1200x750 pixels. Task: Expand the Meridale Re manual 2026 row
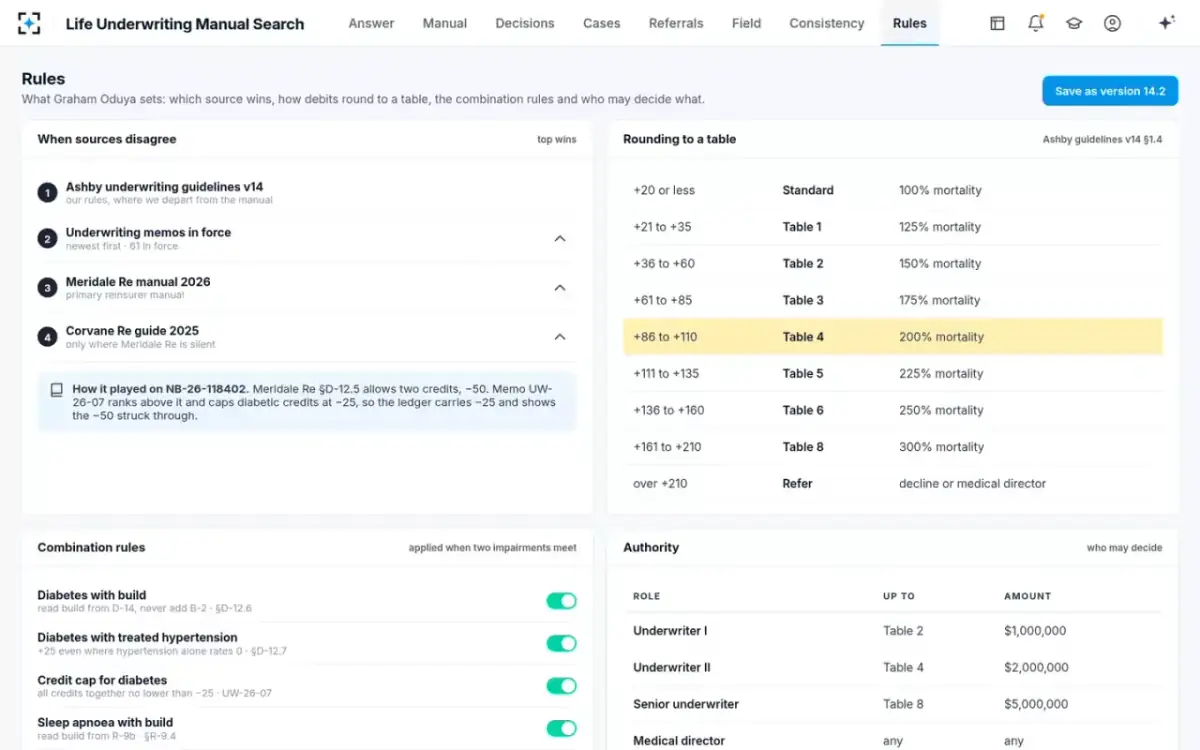point(560,288)
